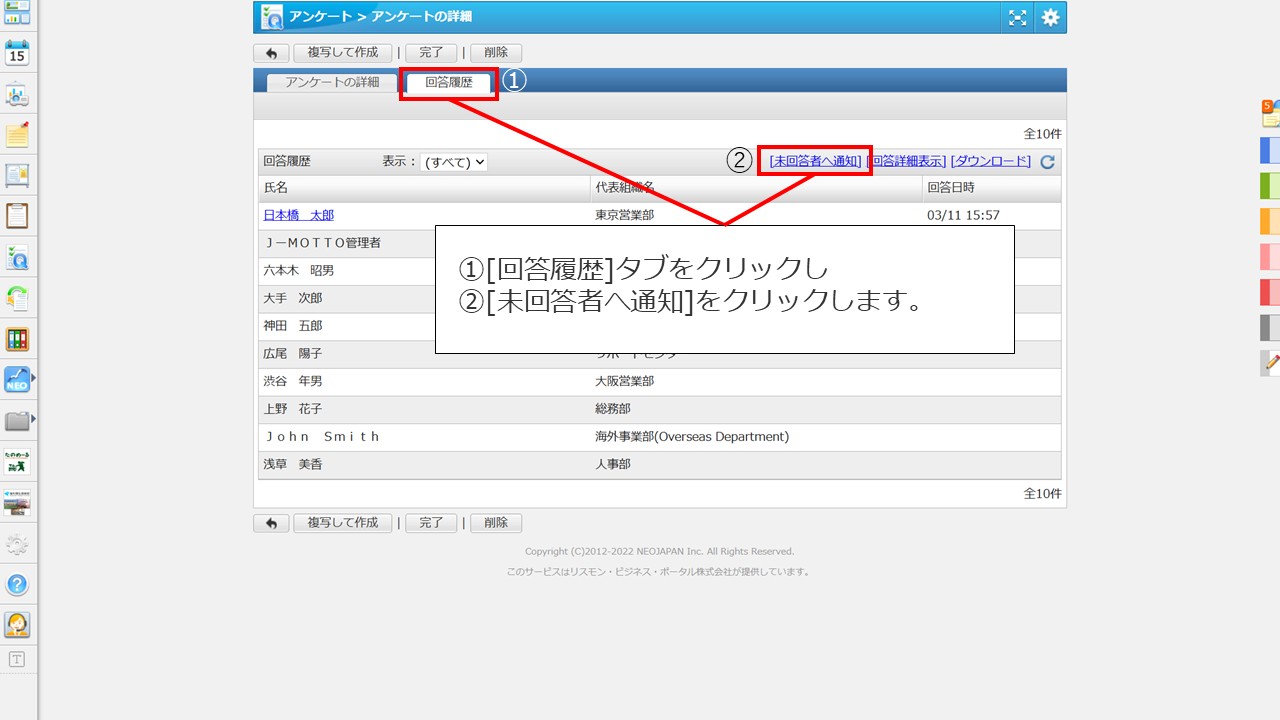Select the 渋谷 年男 row name
This screenshot has width=1280, height=720.
(x=292, y=381)
